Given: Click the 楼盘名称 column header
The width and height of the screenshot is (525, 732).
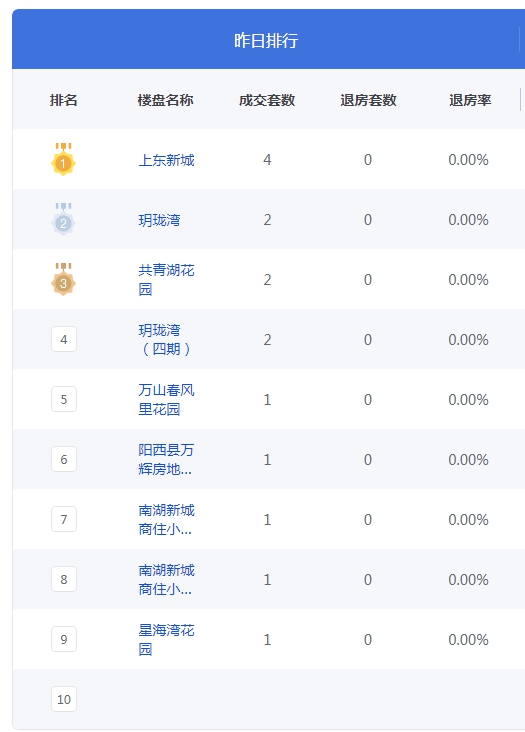Looking at the screenshot, I should (166, 100).
